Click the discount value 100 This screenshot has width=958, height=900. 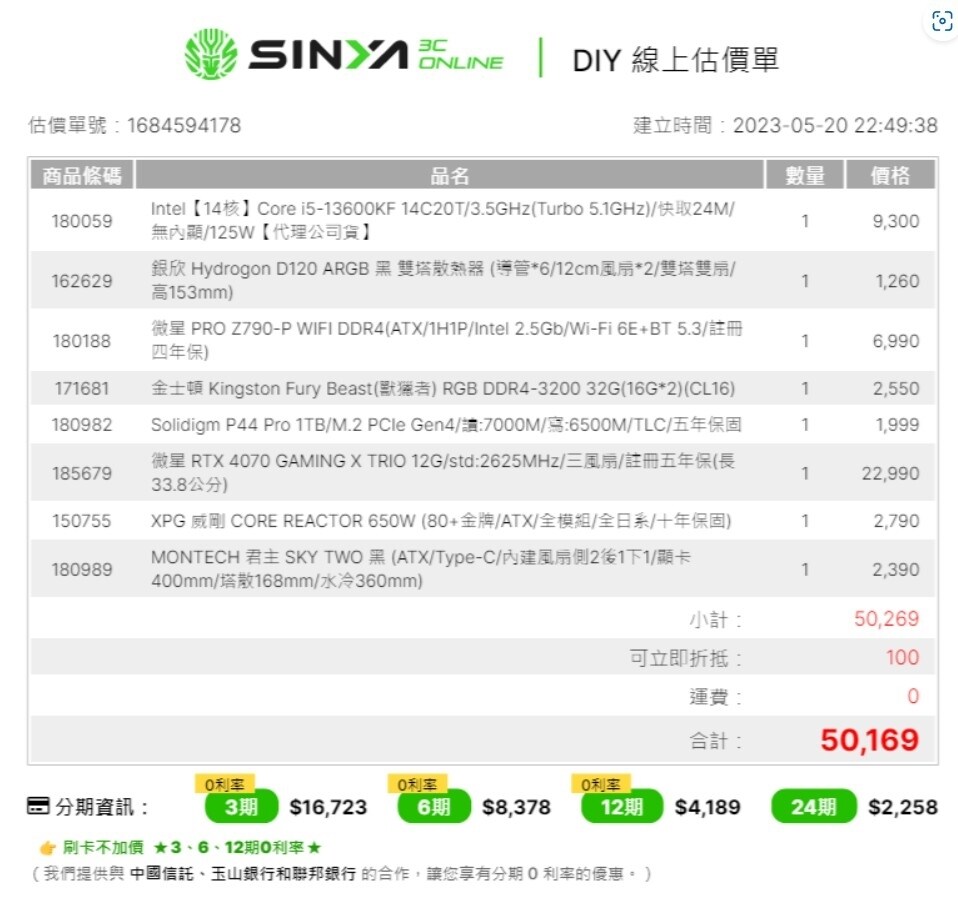pos(902,658)
